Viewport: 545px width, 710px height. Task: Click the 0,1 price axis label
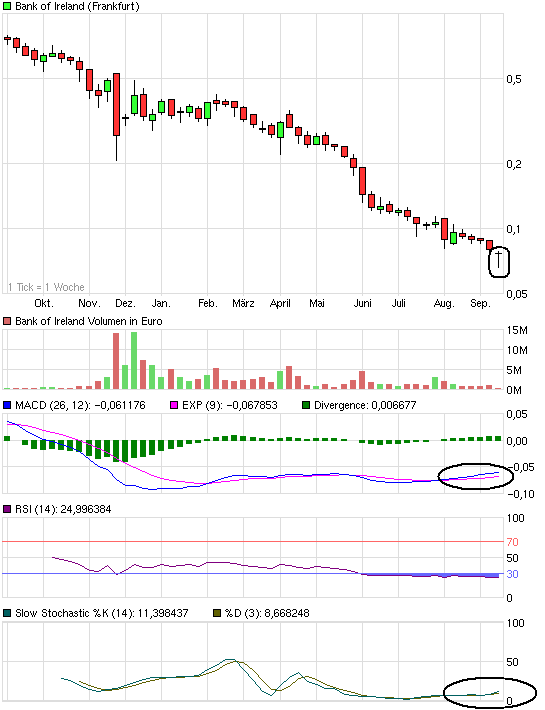514,230
